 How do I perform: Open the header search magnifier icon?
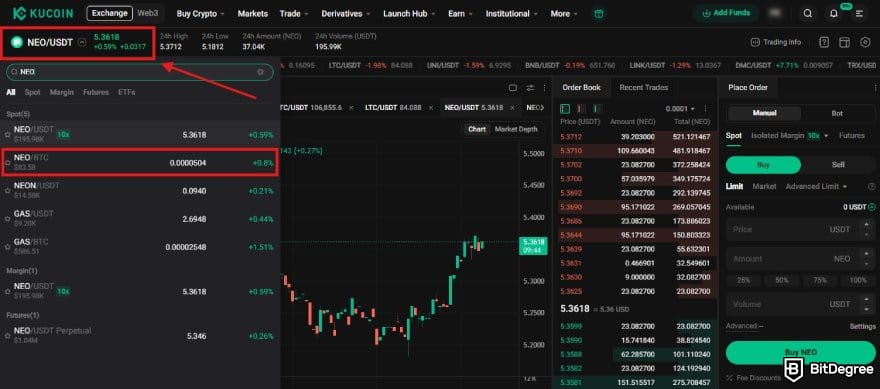tap(808, 13)
